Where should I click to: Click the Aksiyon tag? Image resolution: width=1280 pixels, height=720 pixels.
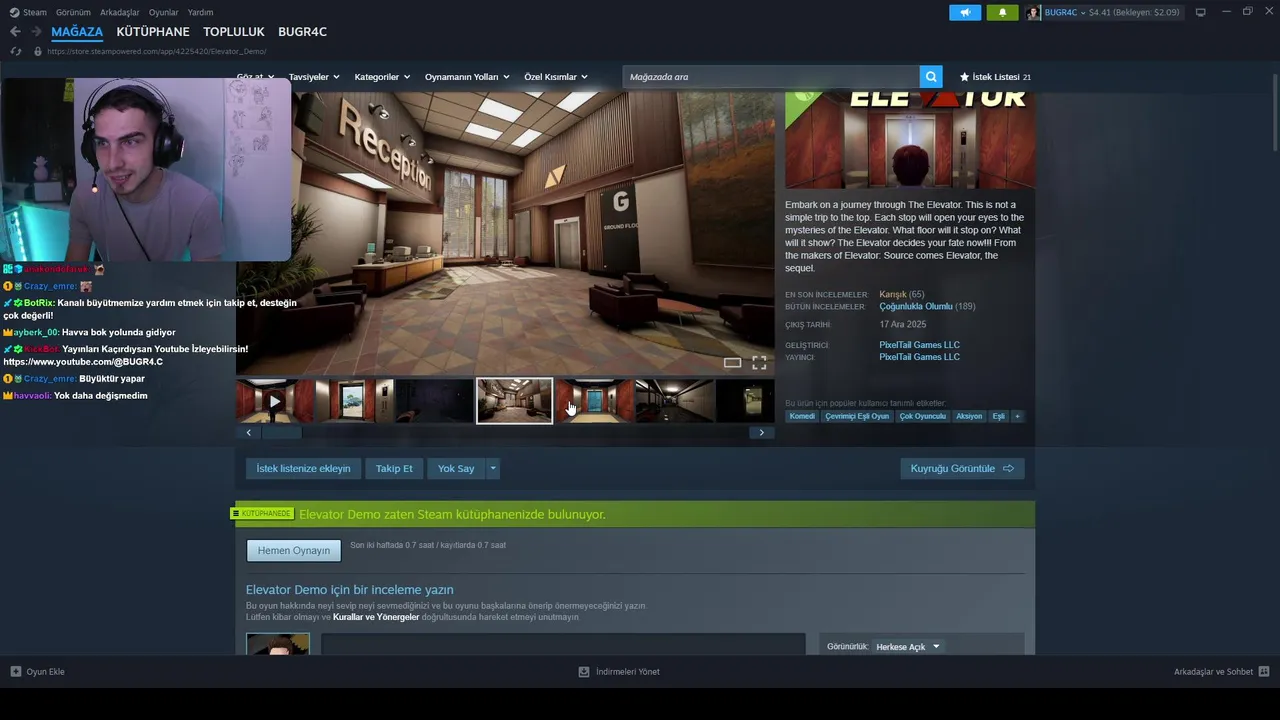pos(969,416)
